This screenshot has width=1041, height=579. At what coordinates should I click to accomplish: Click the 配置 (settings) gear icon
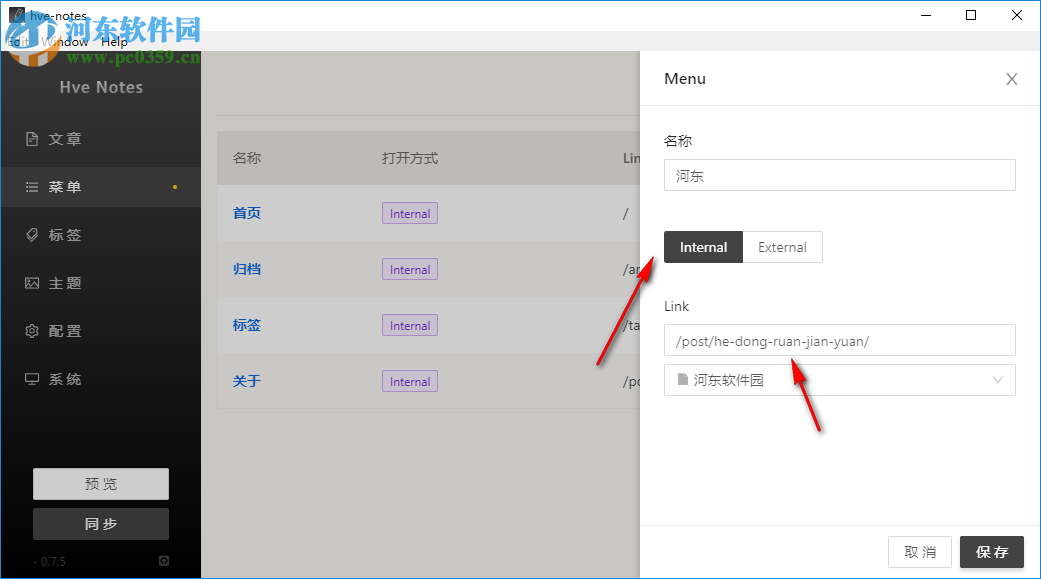point(32,331)
